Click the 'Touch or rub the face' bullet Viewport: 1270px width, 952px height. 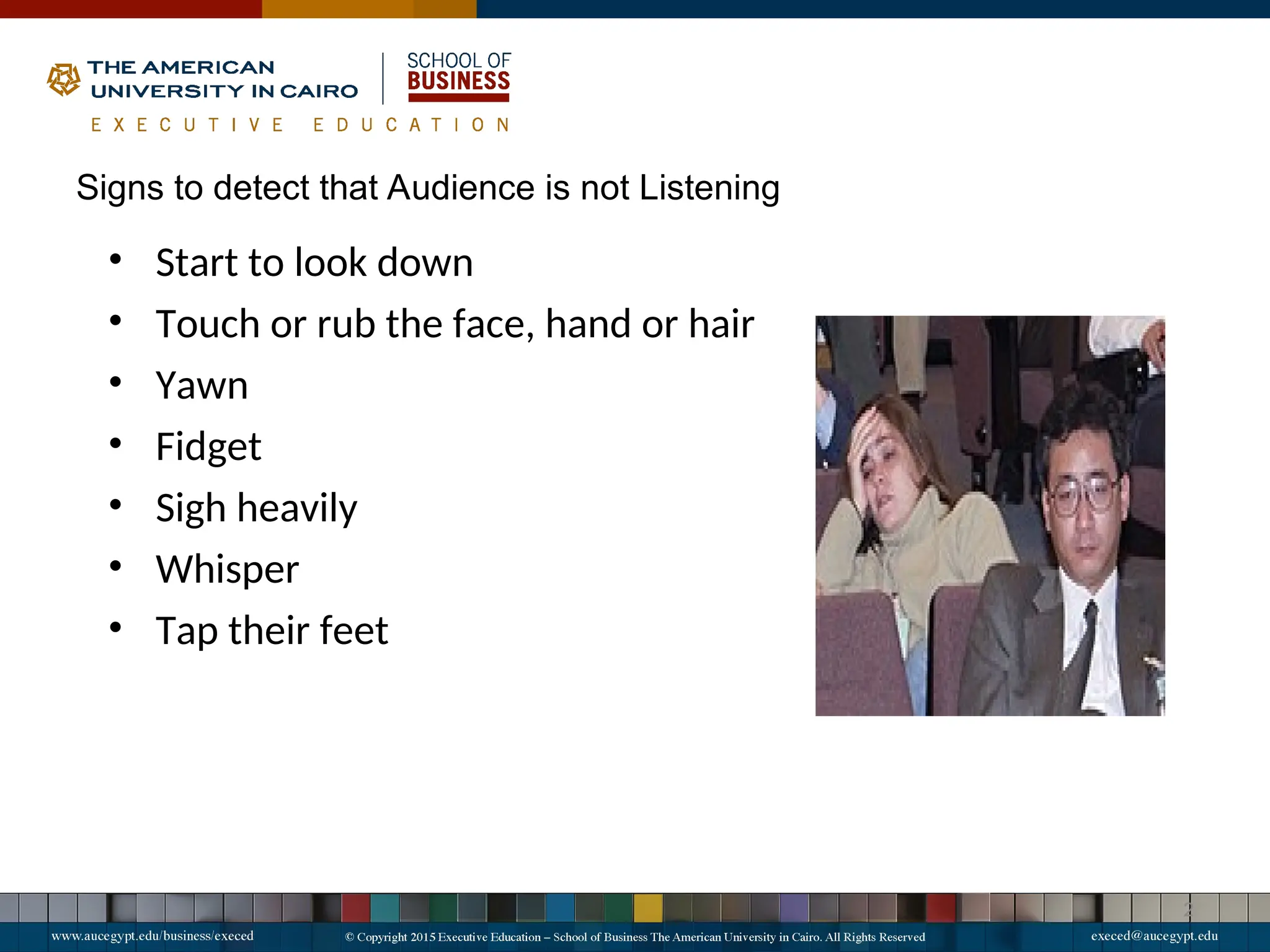[x=455, y=324]
